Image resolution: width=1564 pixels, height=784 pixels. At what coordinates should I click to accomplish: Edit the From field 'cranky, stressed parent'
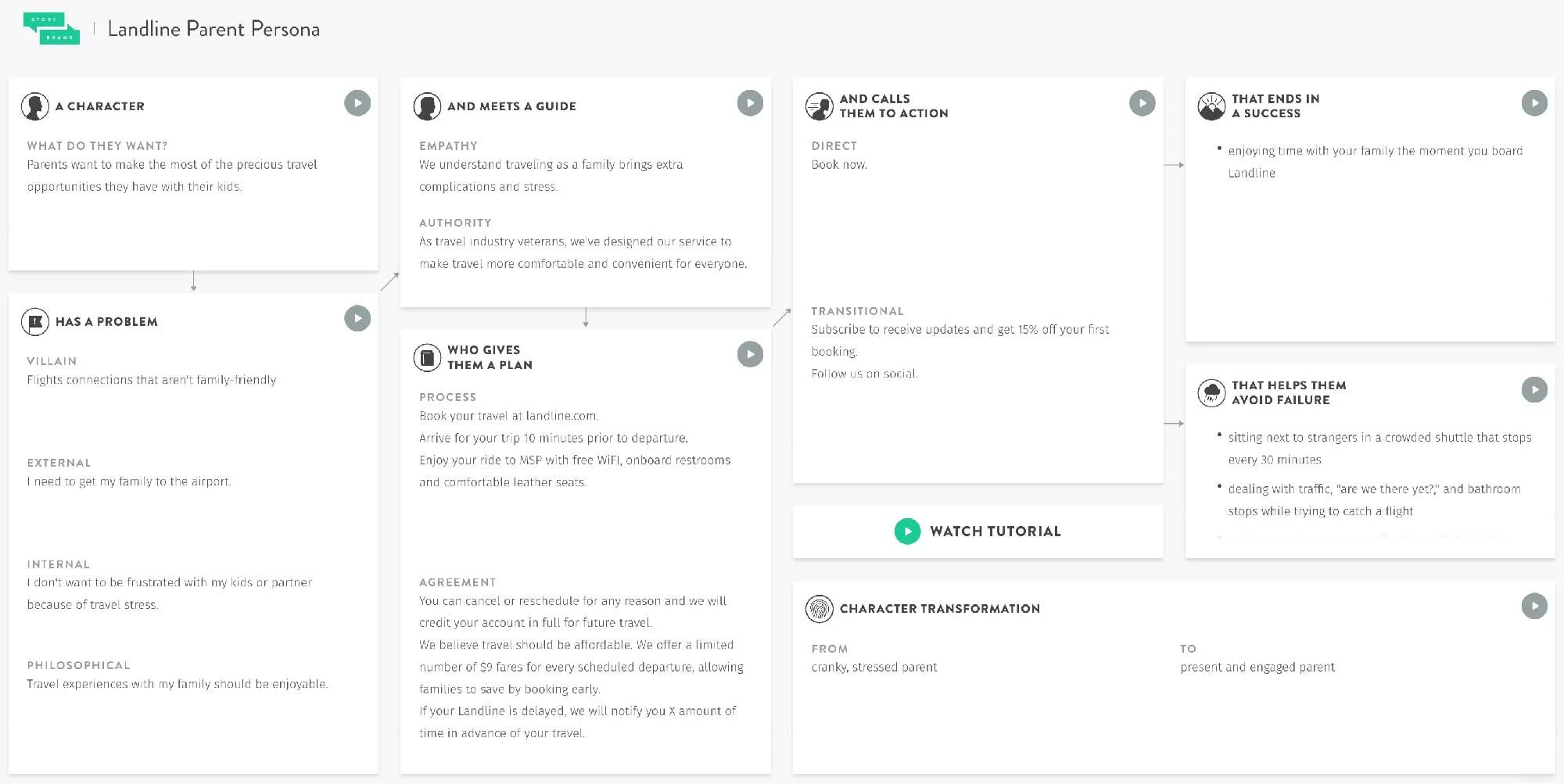click(874, 668)
